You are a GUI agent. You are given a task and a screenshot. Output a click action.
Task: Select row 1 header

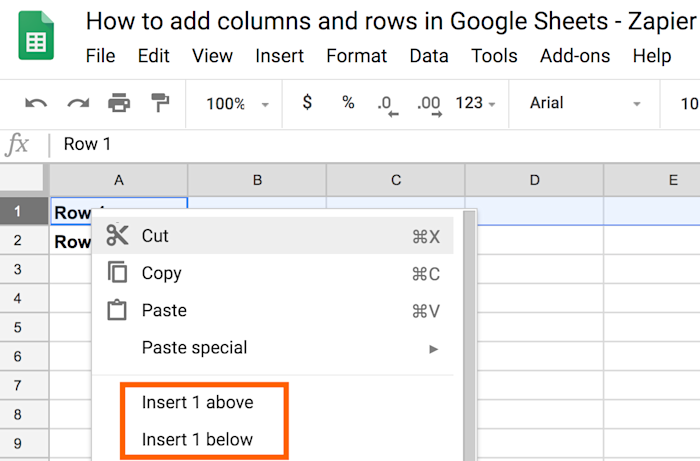tap(24, 211)
